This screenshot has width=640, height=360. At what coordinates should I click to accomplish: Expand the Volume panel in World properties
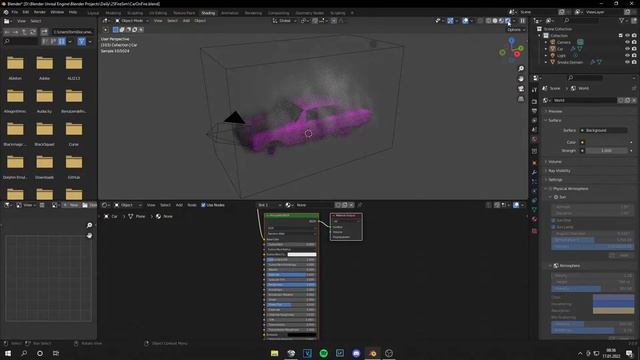[555, 162]
